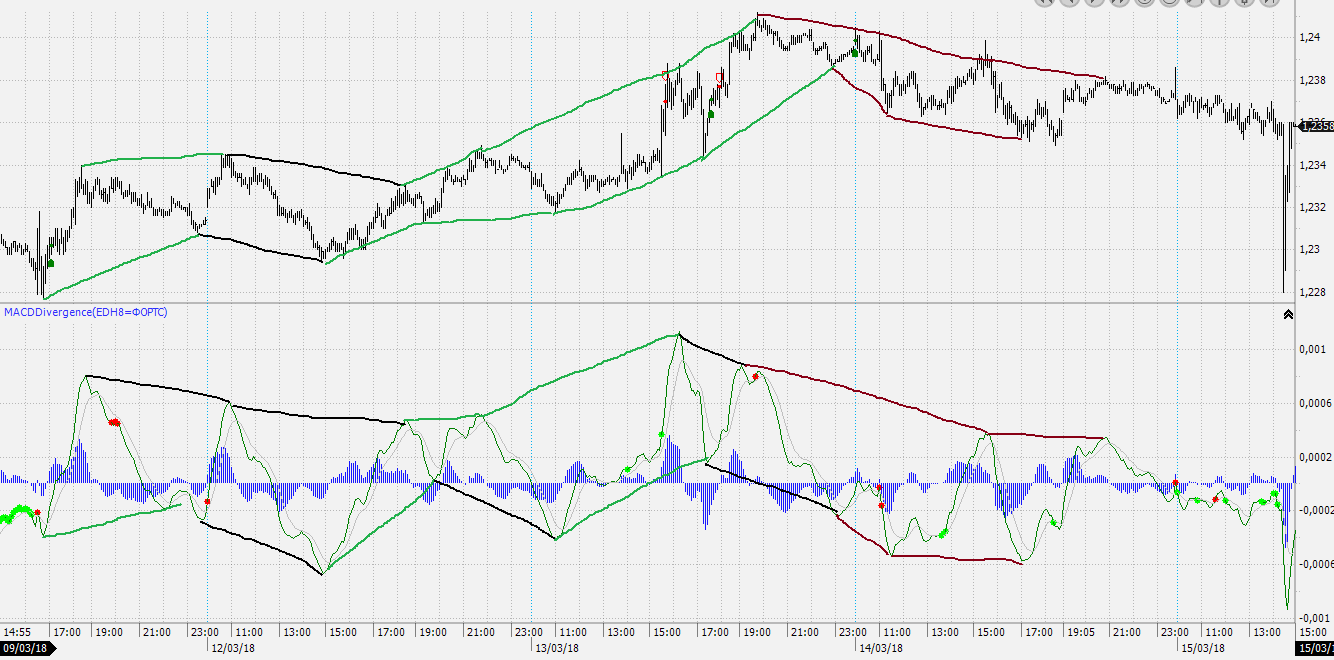Viewport: 1334px width, 660px height.
Task: Click the 0,001 MACD axis label
Action: (1312, 350)
